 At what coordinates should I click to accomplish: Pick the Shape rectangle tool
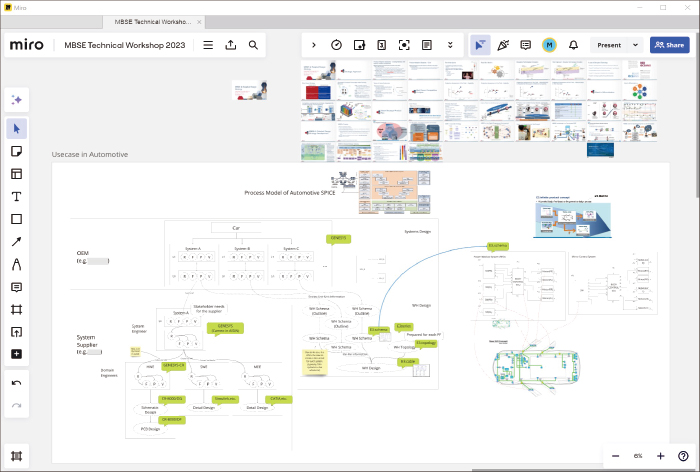17,219
